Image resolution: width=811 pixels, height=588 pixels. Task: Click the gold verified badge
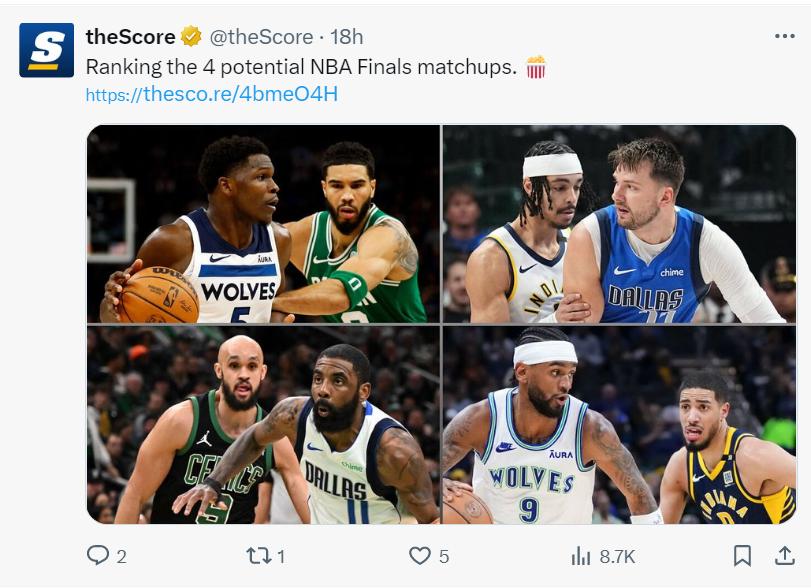(191, 37)
